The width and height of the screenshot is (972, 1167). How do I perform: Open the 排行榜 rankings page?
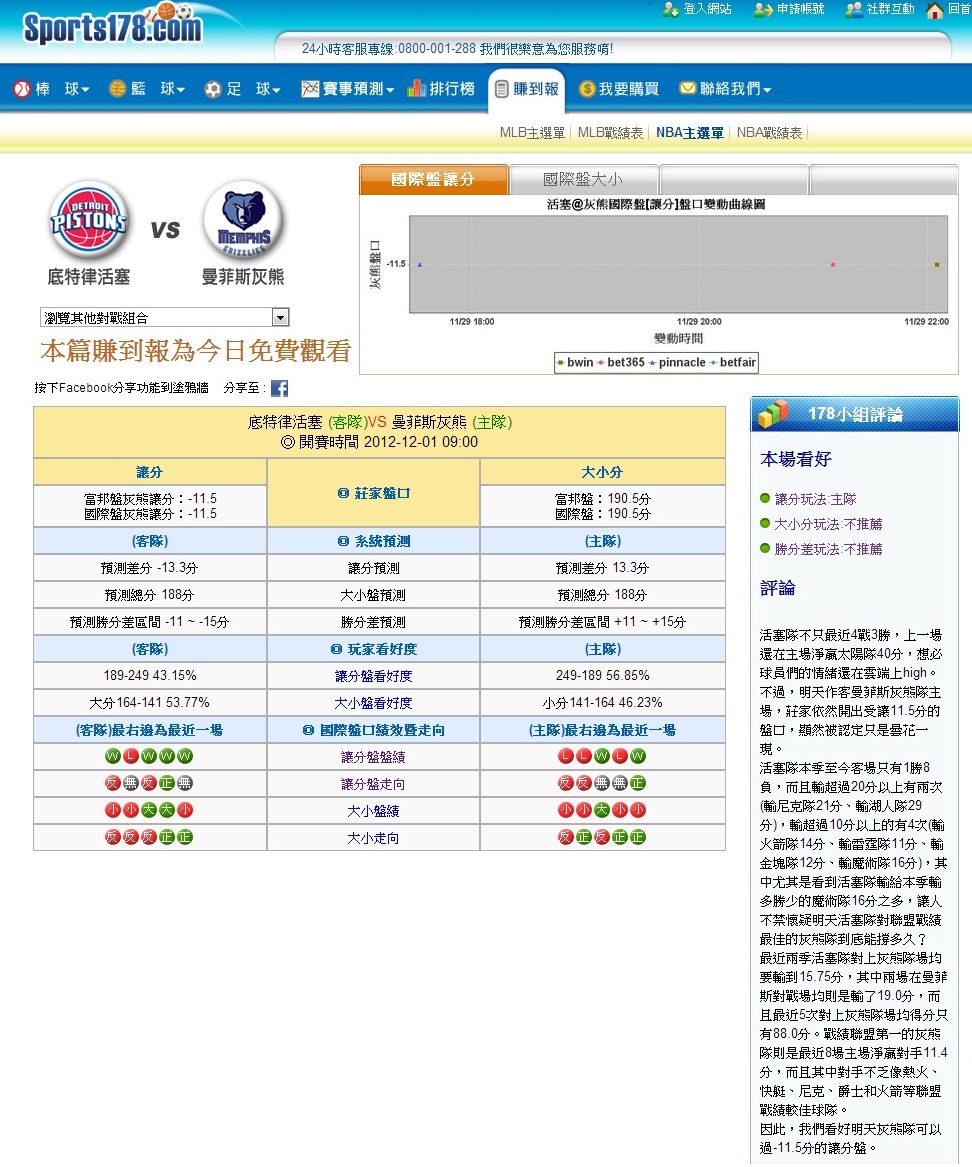[441, 89]
